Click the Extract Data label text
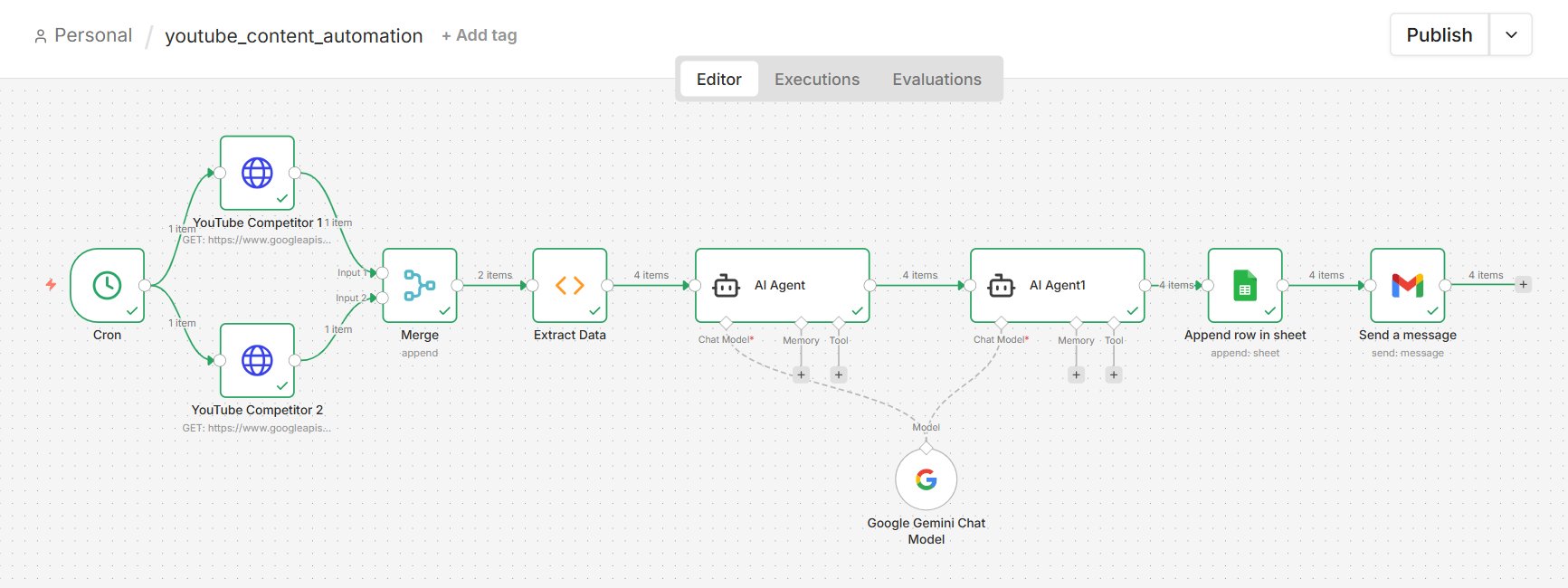The width and height of the screenshot is (1568, 588). pyautogui.click(x=570, y=335)
